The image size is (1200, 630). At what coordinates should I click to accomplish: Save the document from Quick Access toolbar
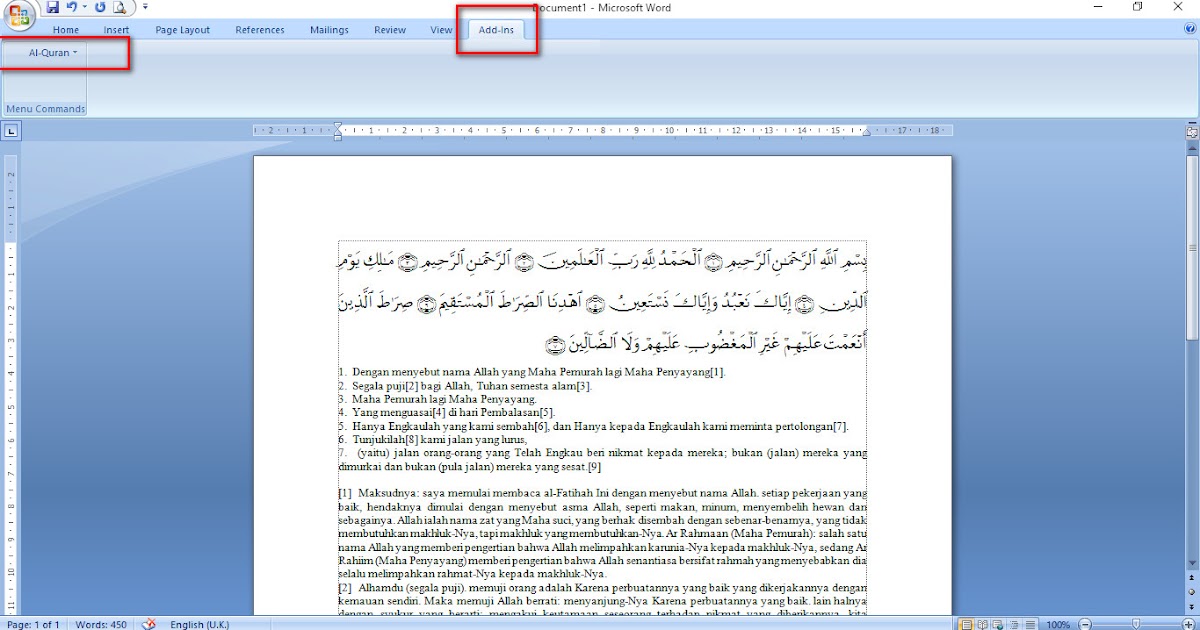53,8
